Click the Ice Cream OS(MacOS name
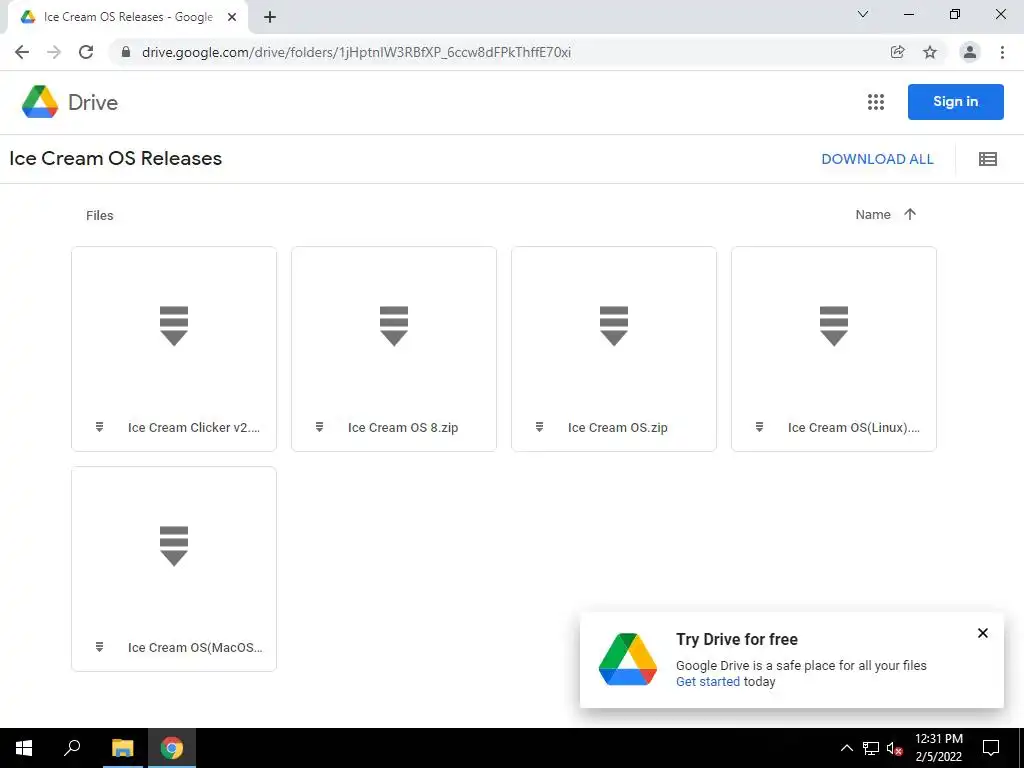The width and height of the screenshot is (1024, 768). [x=195, y=648]
